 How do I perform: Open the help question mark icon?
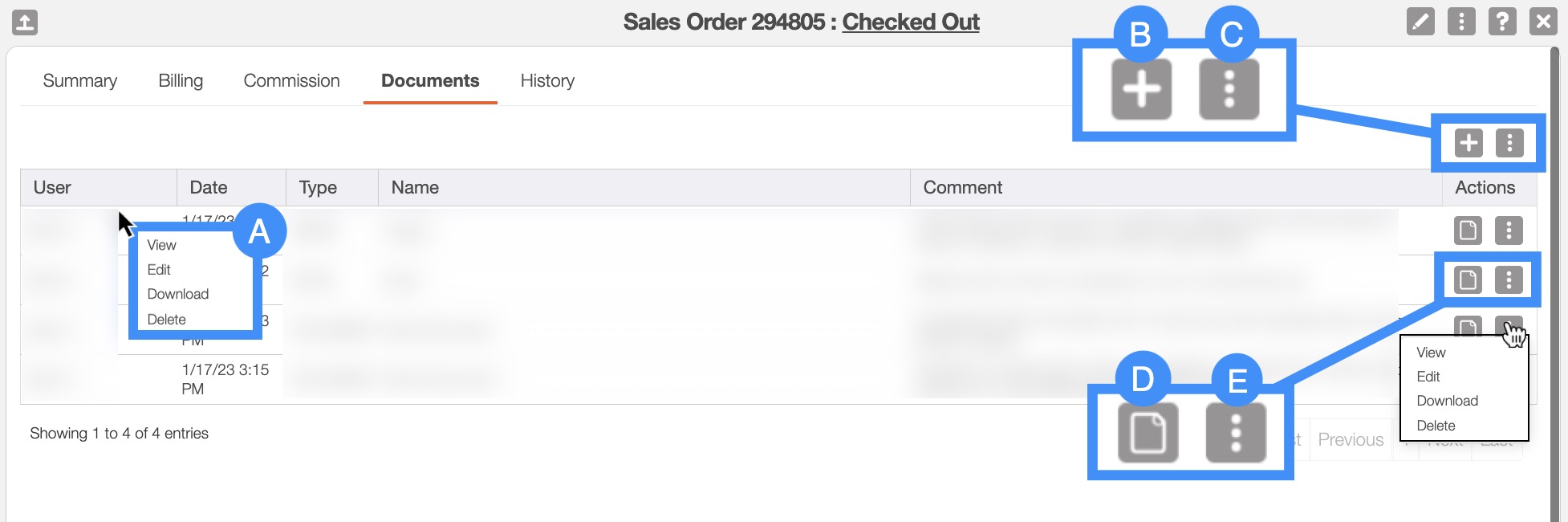(x=1502, y=22)
